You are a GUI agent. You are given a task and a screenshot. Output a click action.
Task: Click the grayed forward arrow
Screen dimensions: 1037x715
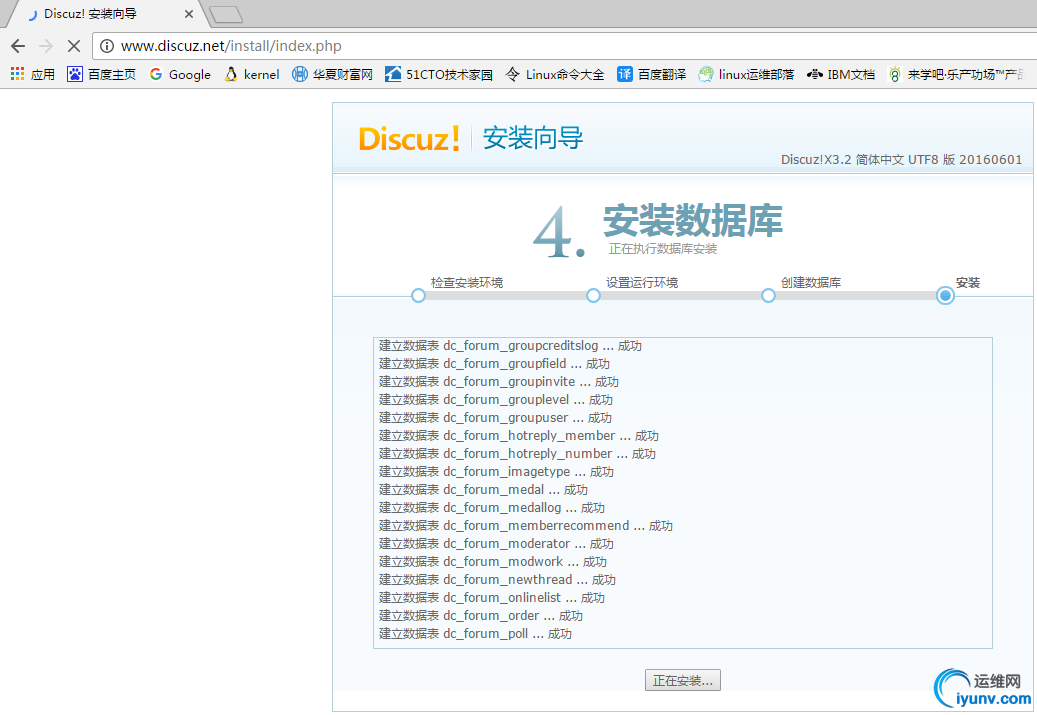click(46, 46)
